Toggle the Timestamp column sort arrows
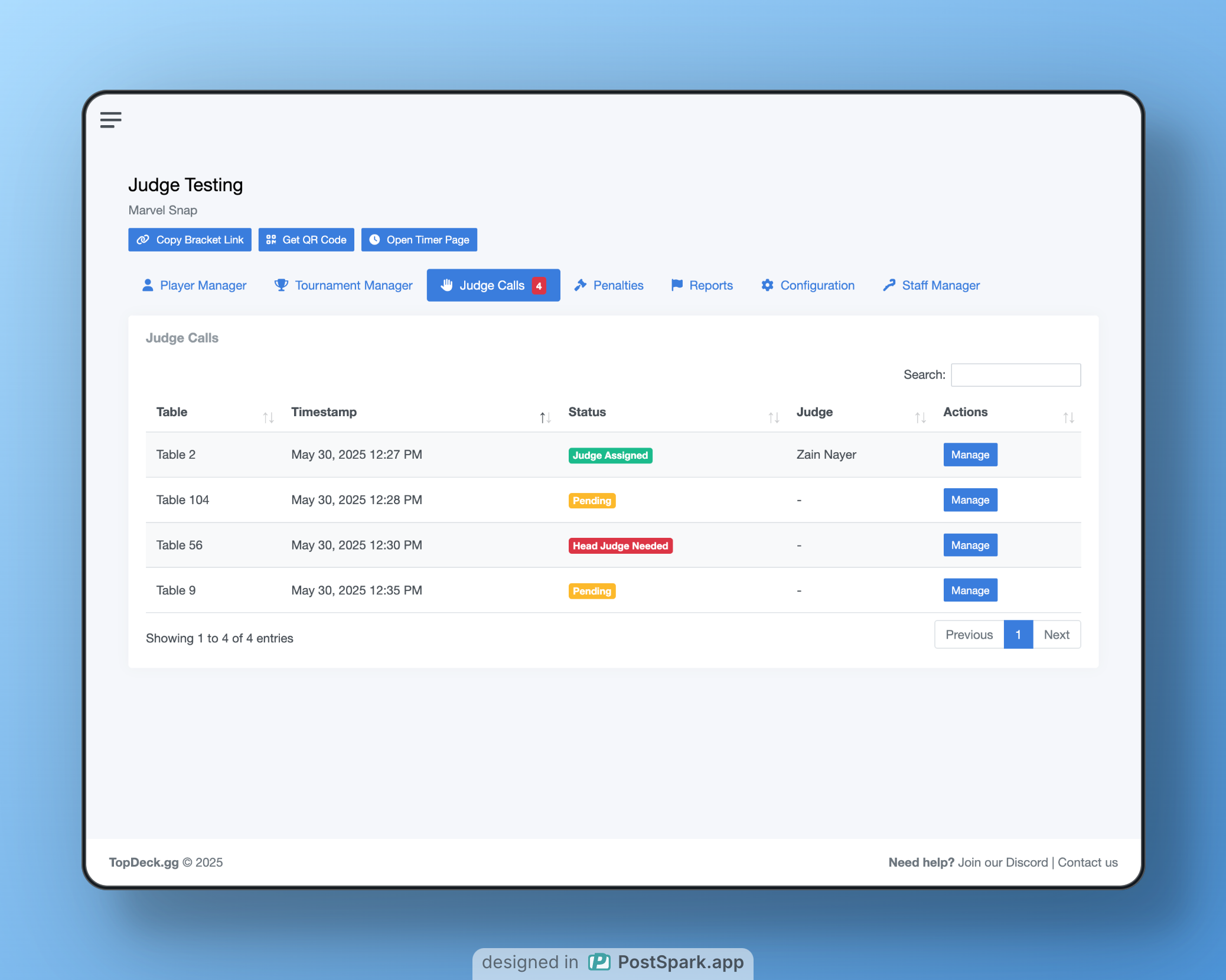Screen dimensions: 1226x980 coord(545,417)
